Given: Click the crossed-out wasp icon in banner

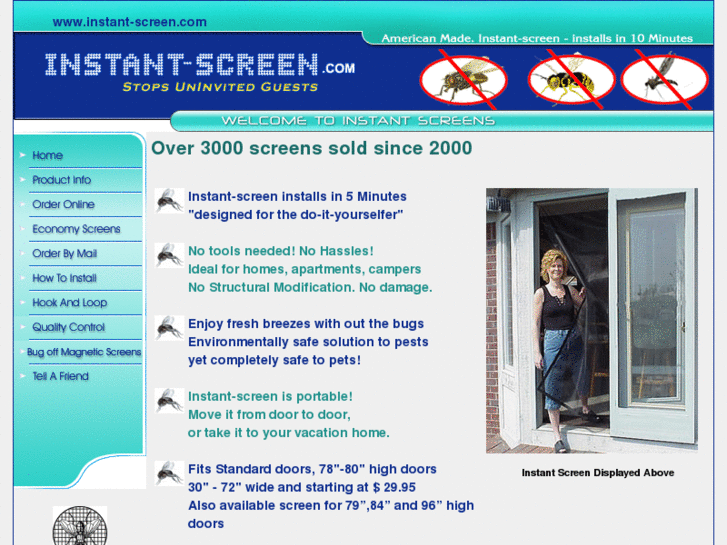Looking at the screenshot, I should (x=571, y=80).
